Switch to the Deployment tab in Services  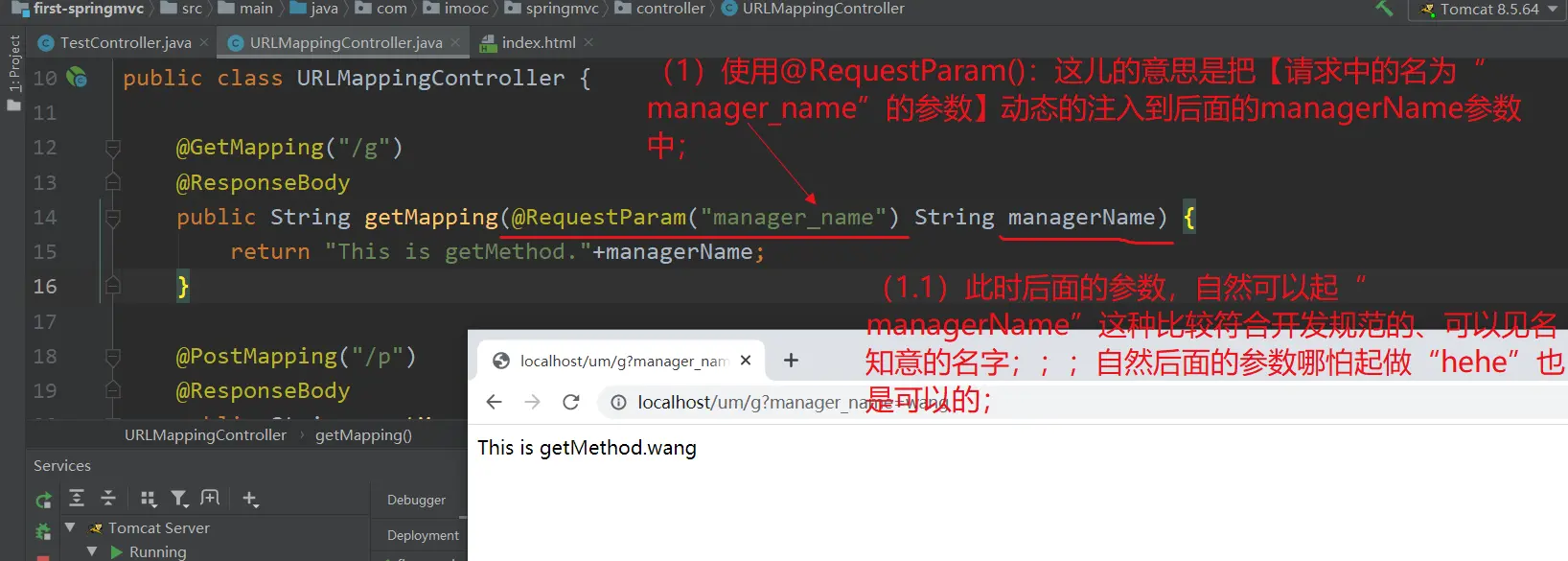(423, 535)
